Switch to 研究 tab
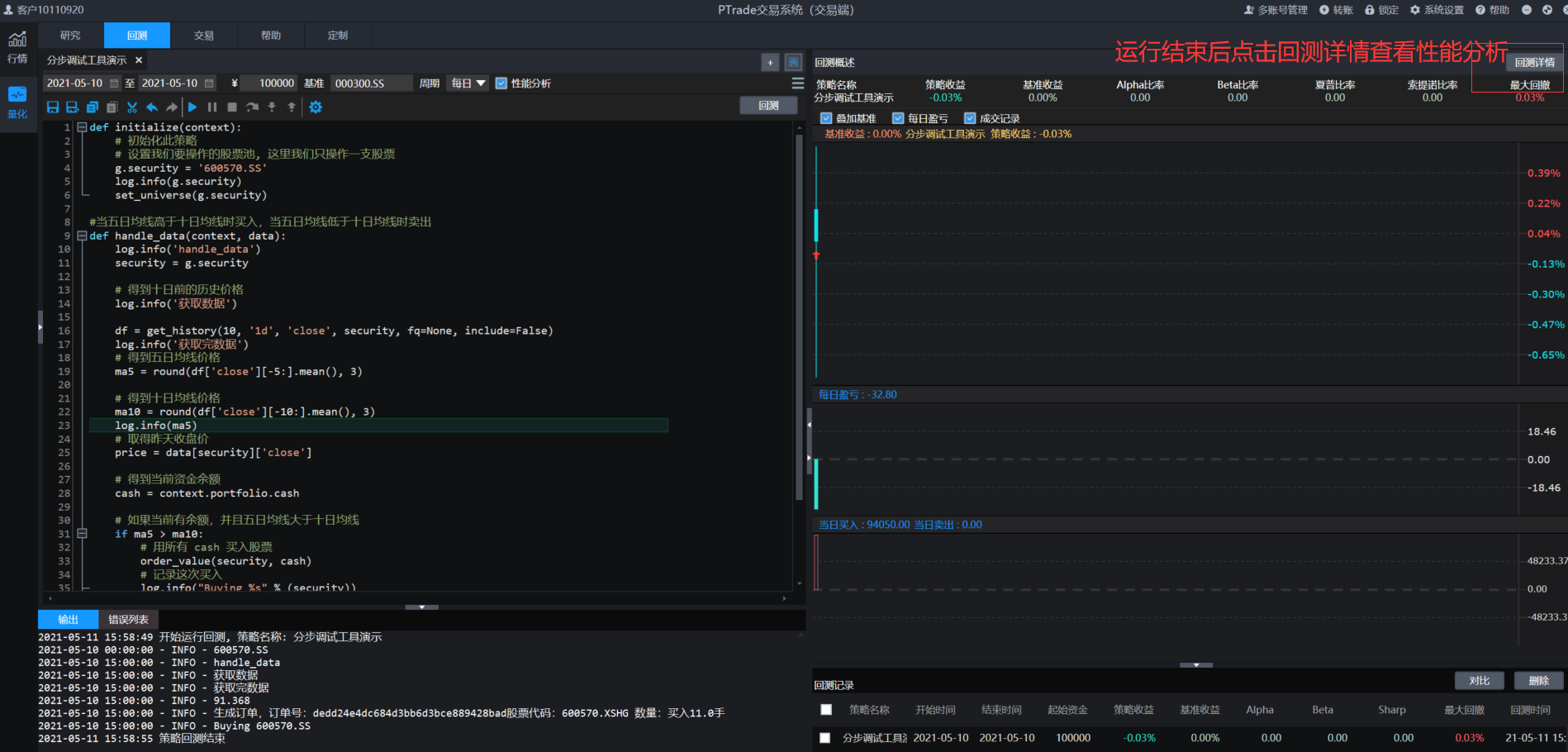Screen dimensions: 1568x752 70,36
